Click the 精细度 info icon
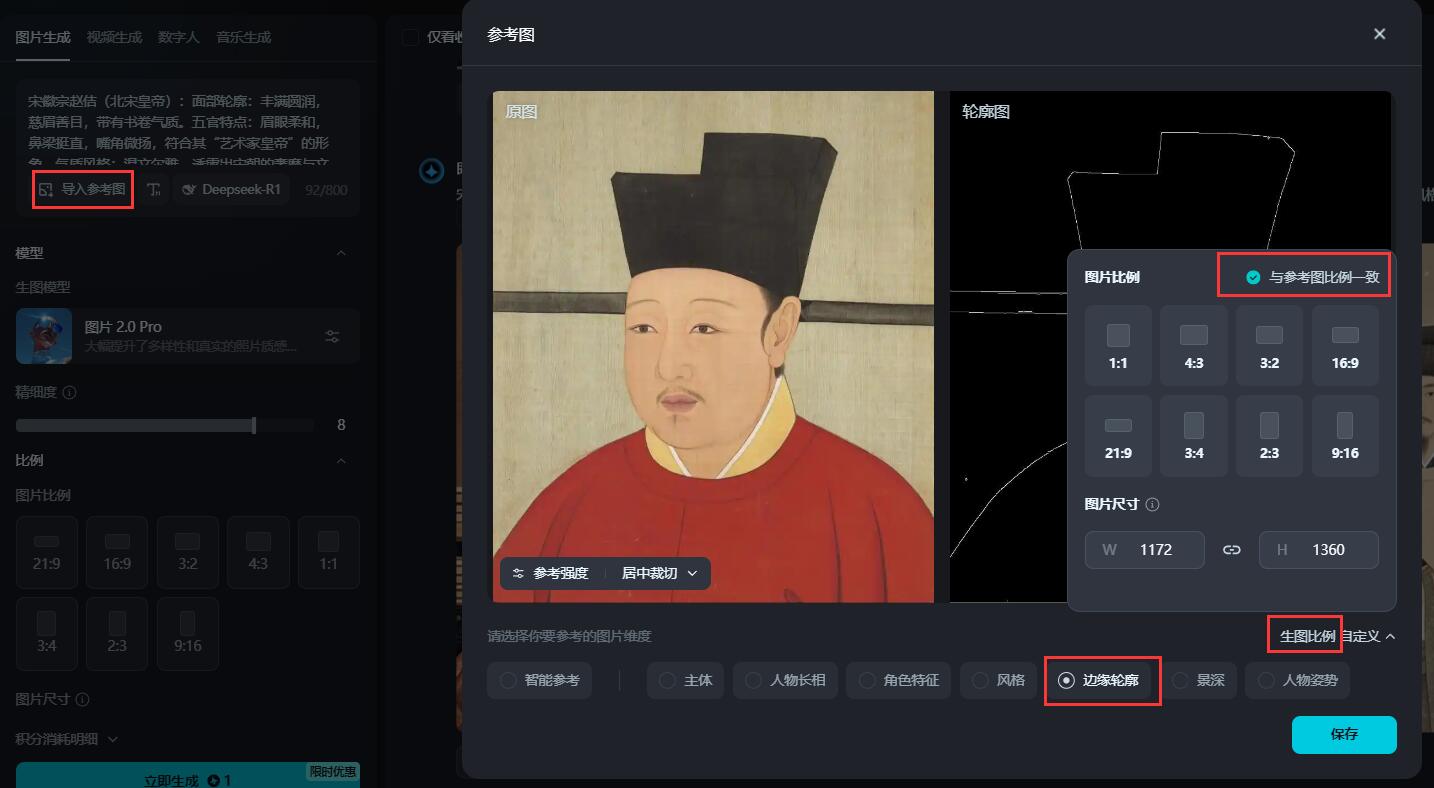 point(69,393)
